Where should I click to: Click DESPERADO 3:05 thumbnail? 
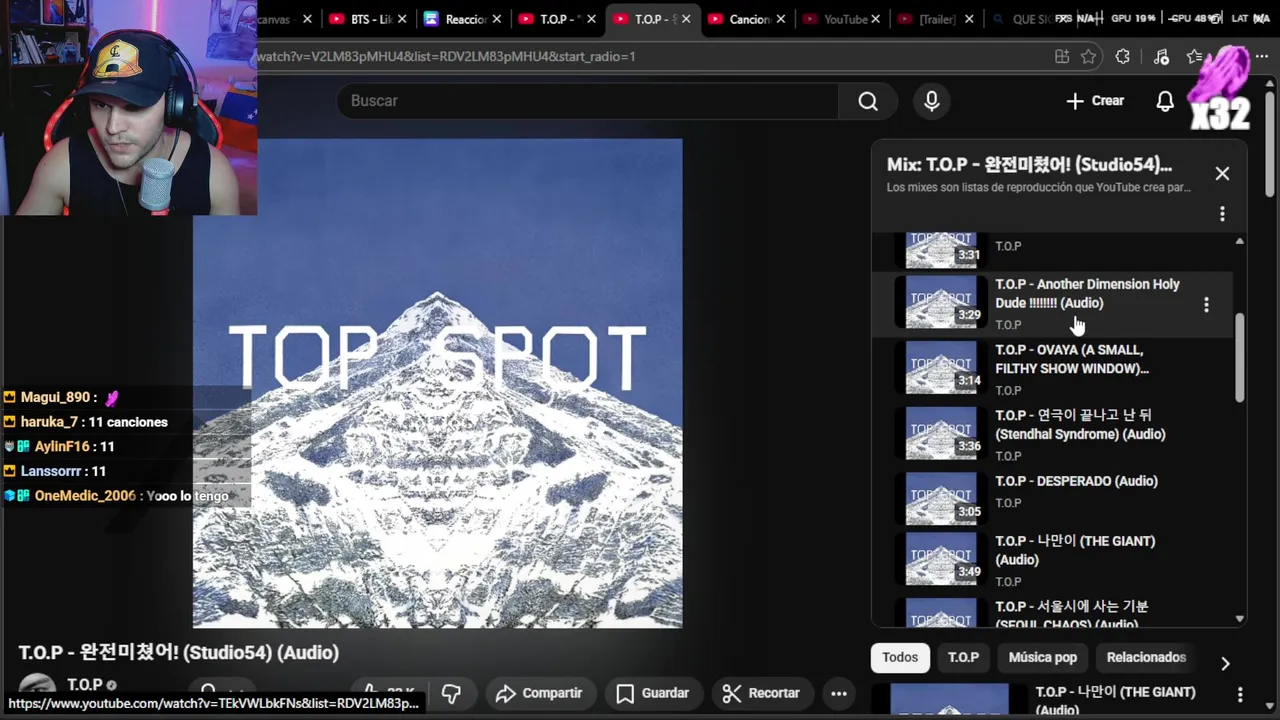(941, 499)
